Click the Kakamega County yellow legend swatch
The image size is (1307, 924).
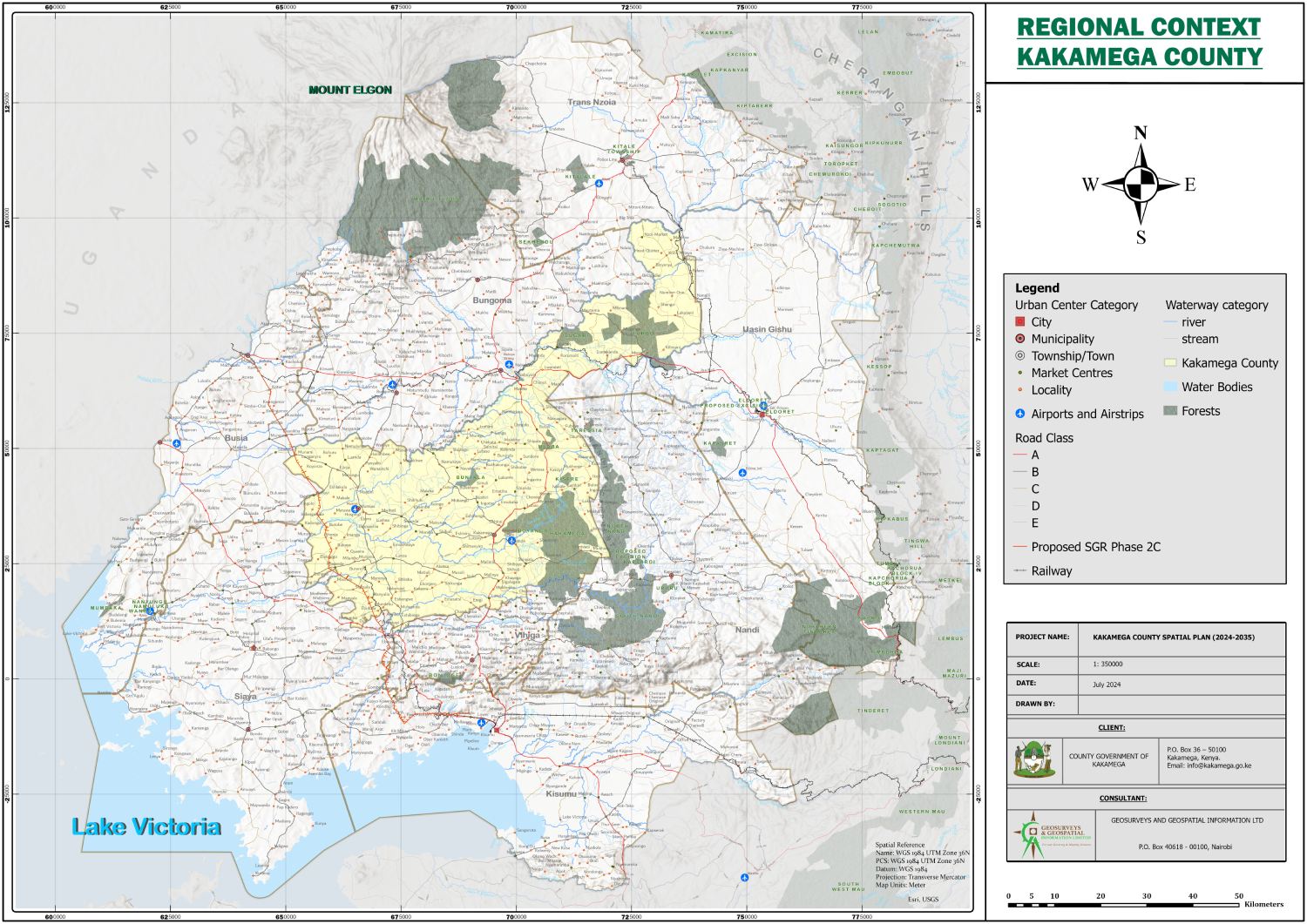click(x=1170, y=363)
